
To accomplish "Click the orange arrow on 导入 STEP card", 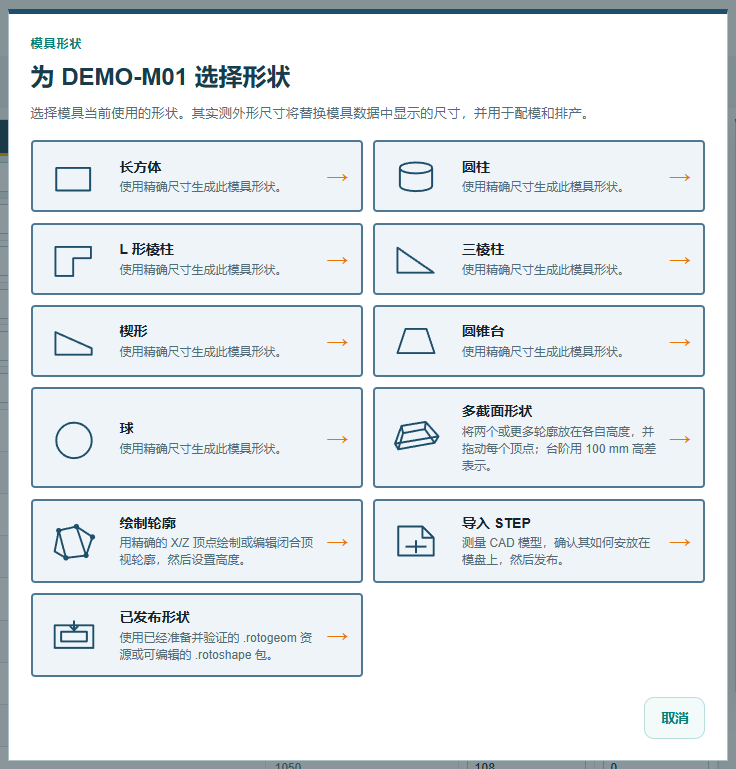I will point(680,542).
